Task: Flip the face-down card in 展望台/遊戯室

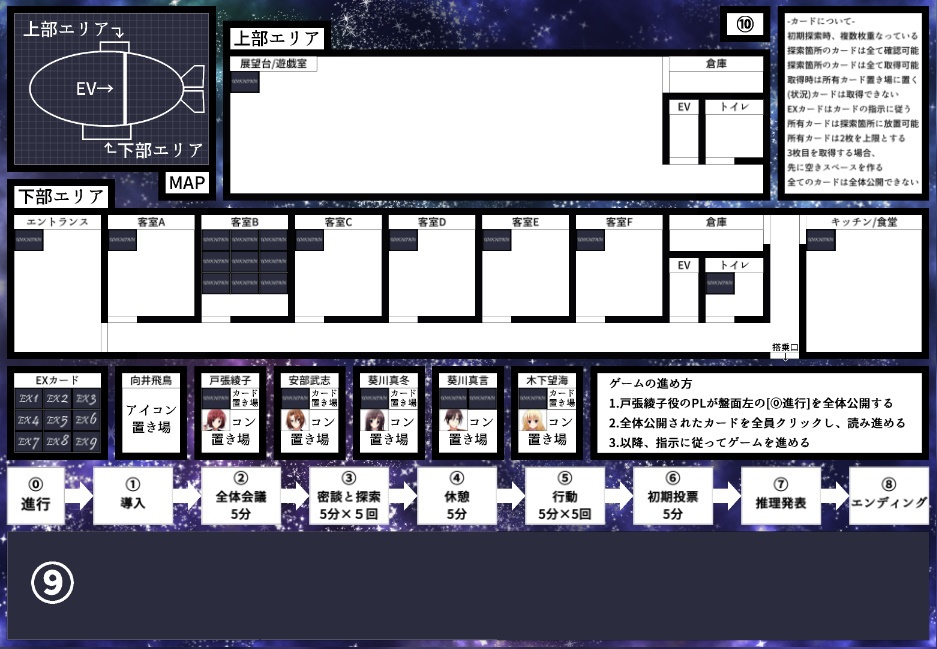Action: point(243,81)
